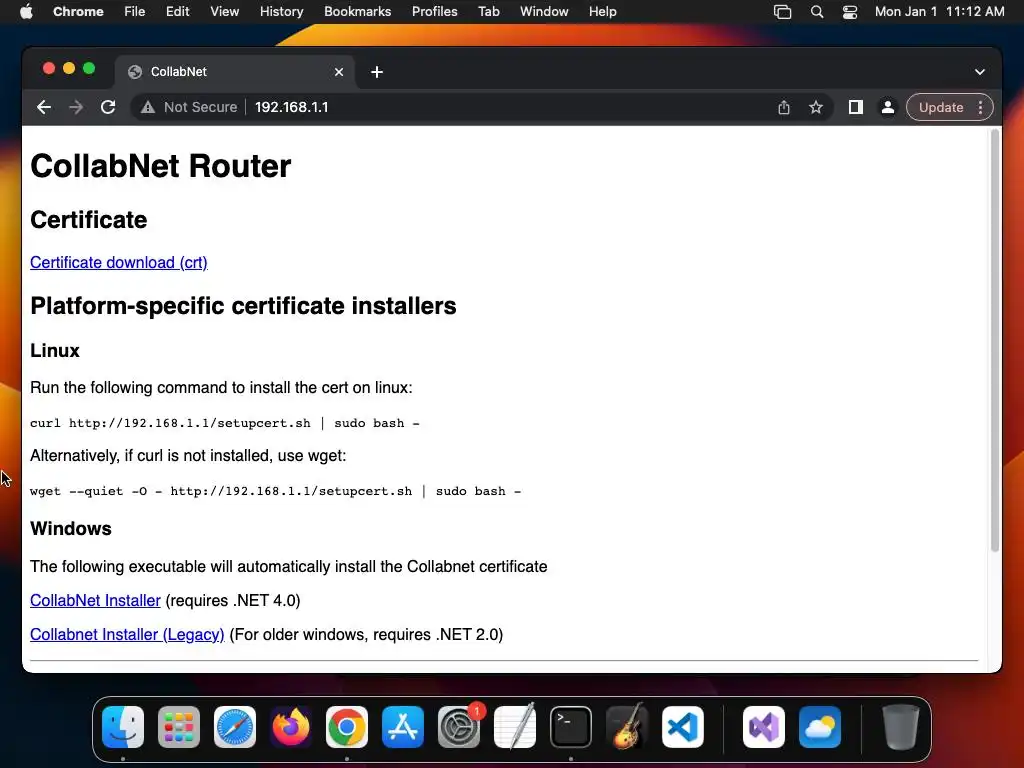Open the CollabNet Installer link
The image size is (1024, 768).
point(95,600)
